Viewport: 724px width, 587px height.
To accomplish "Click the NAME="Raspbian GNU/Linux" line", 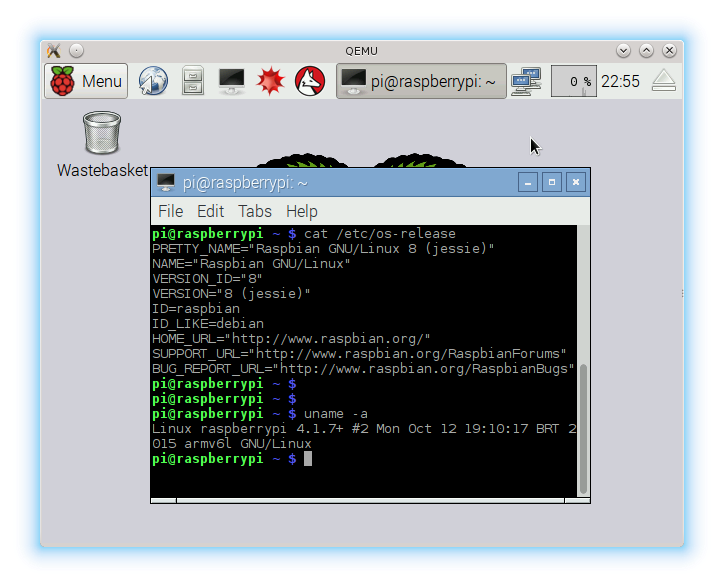I will point(251,264).
